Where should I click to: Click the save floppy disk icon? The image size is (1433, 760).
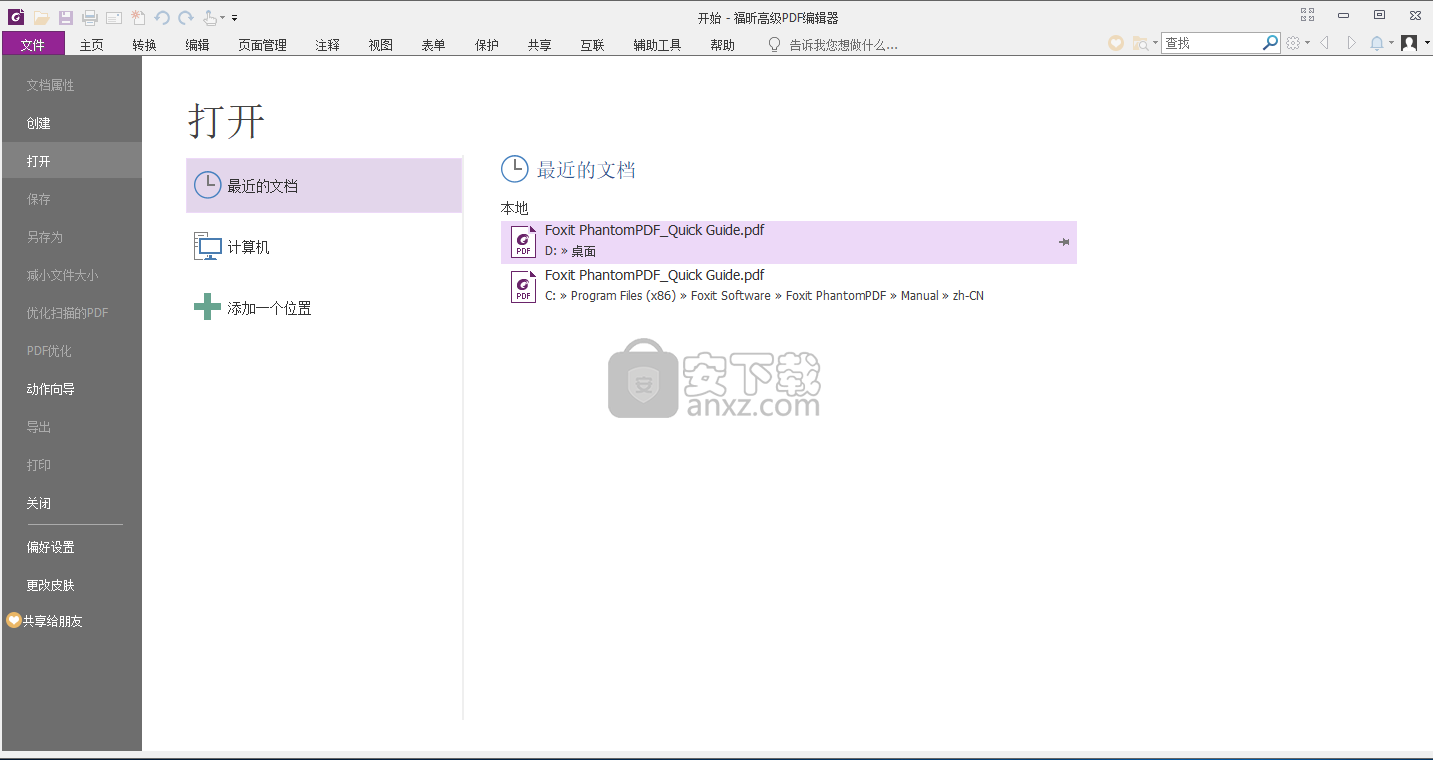pyautogui.click(x=65, y=17)
